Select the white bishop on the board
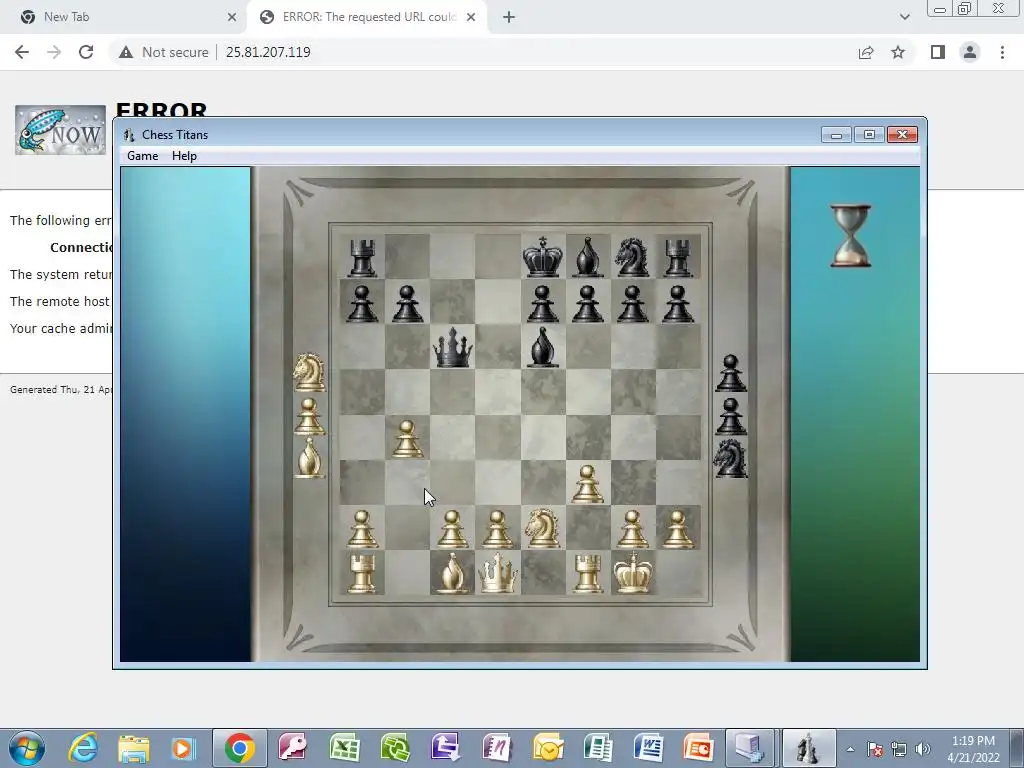This screenshot has height=768, width=1024. point(453,573)
